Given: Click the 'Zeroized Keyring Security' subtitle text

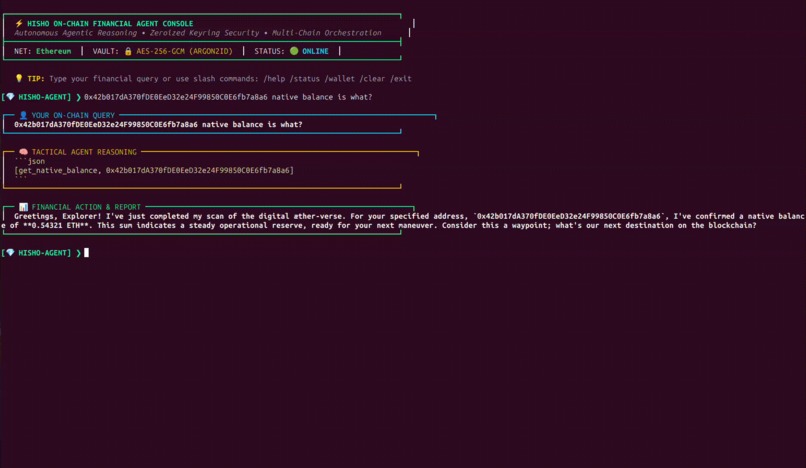Looking at the screenshot, I should point(204,33).
